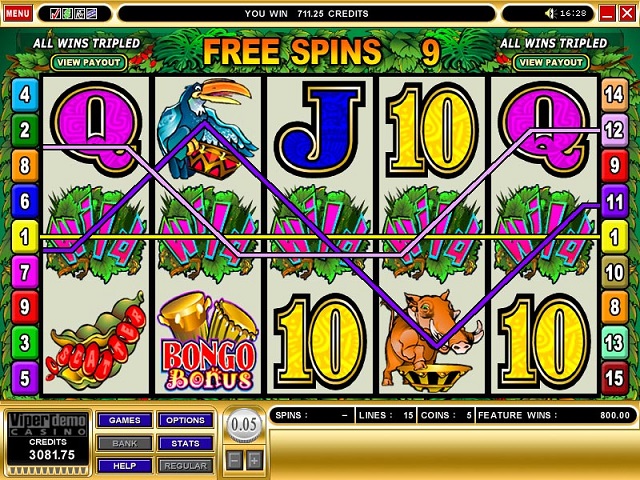Decrease coin size with the minus button

point(235,461)
